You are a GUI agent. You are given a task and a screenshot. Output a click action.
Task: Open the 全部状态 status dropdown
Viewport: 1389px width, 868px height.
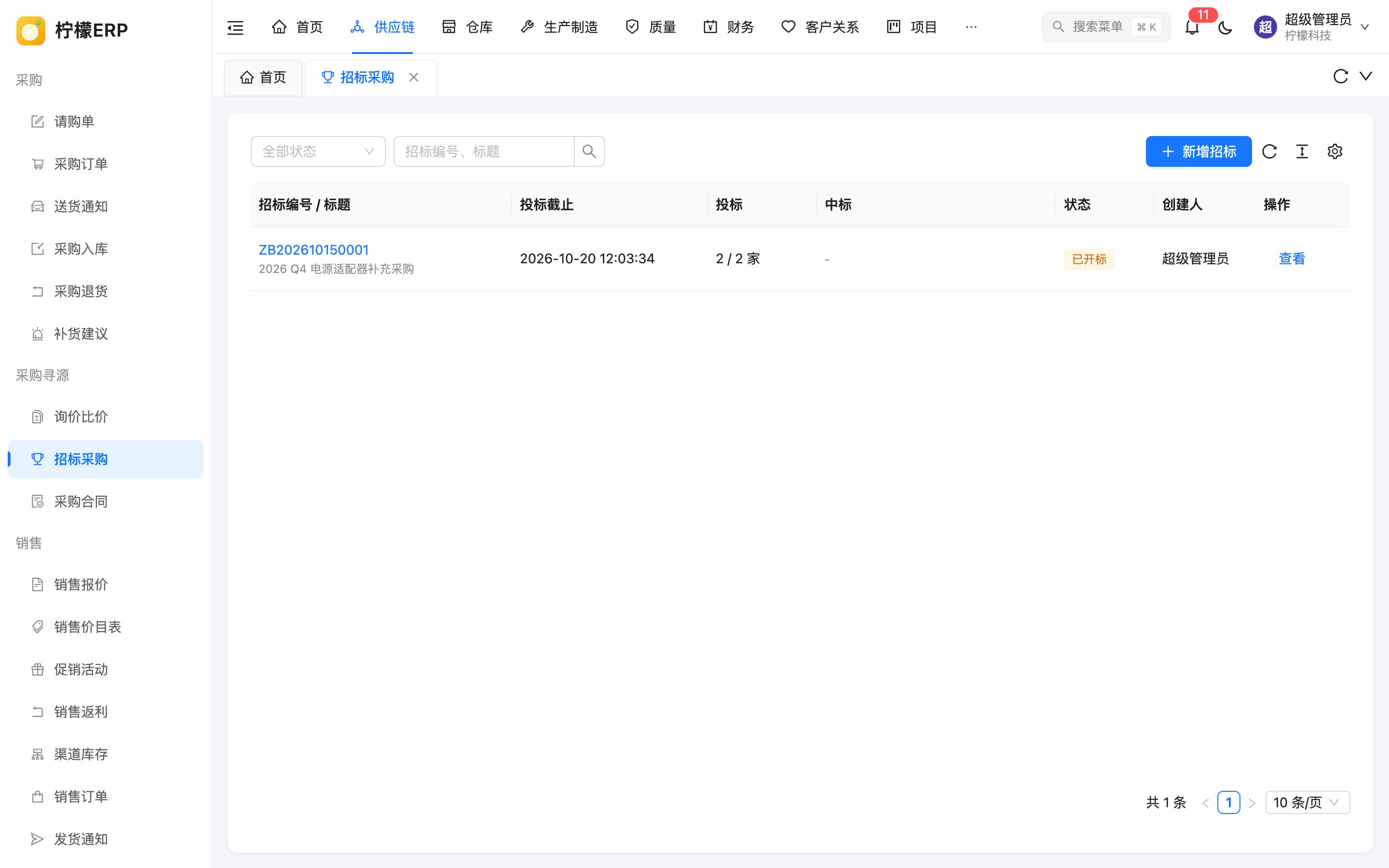(318, 151)
